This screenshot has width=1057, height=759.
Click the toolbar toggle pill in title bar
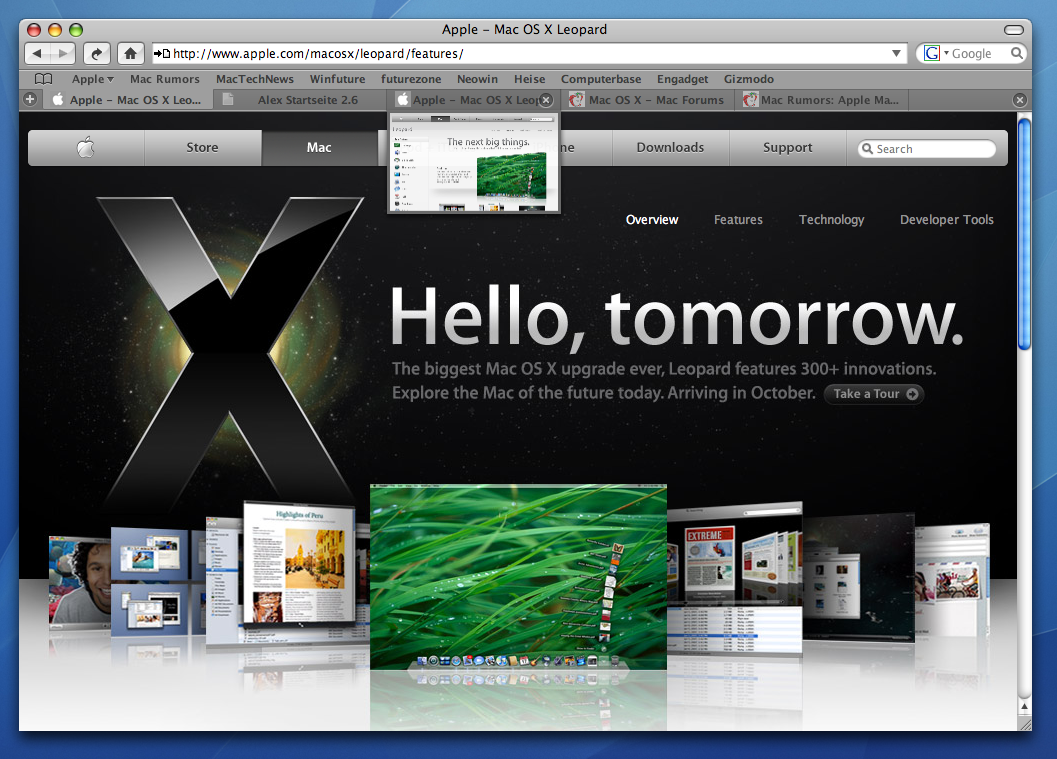click(x=1014, y=30)
